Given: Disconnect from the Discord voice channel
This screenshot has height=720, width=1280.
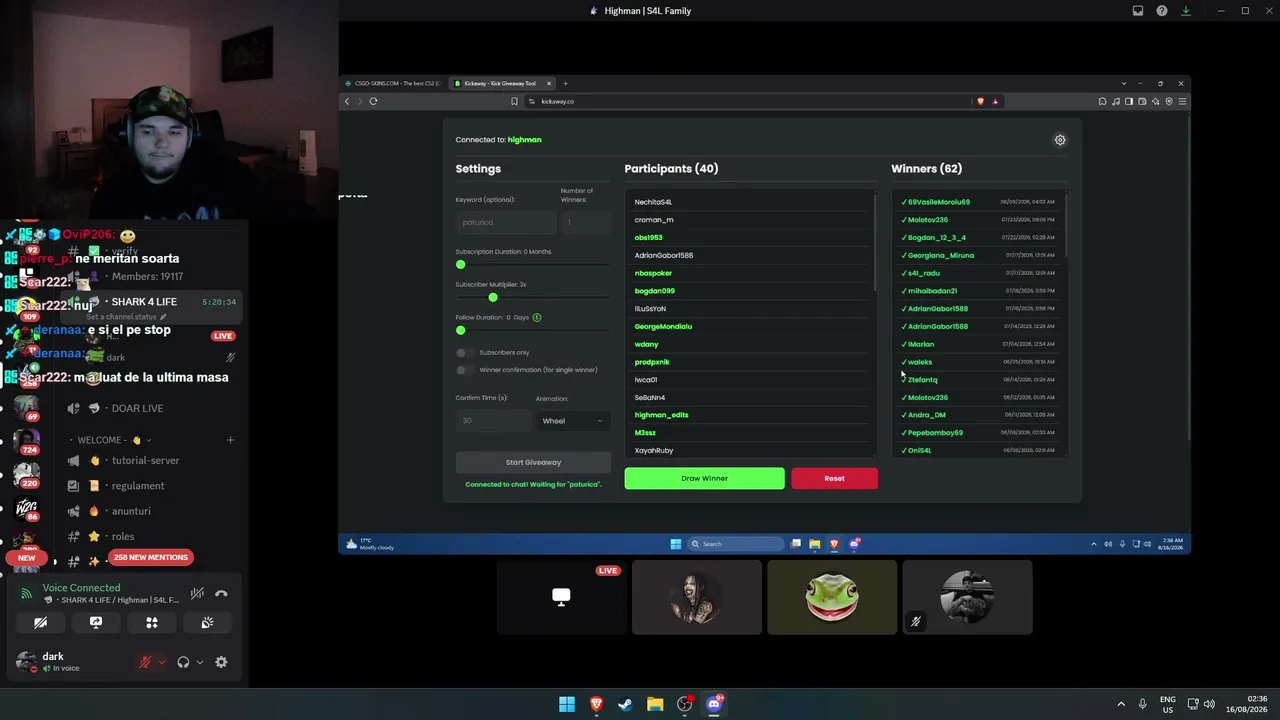Looking at the screenshot, I should point(221,594).
